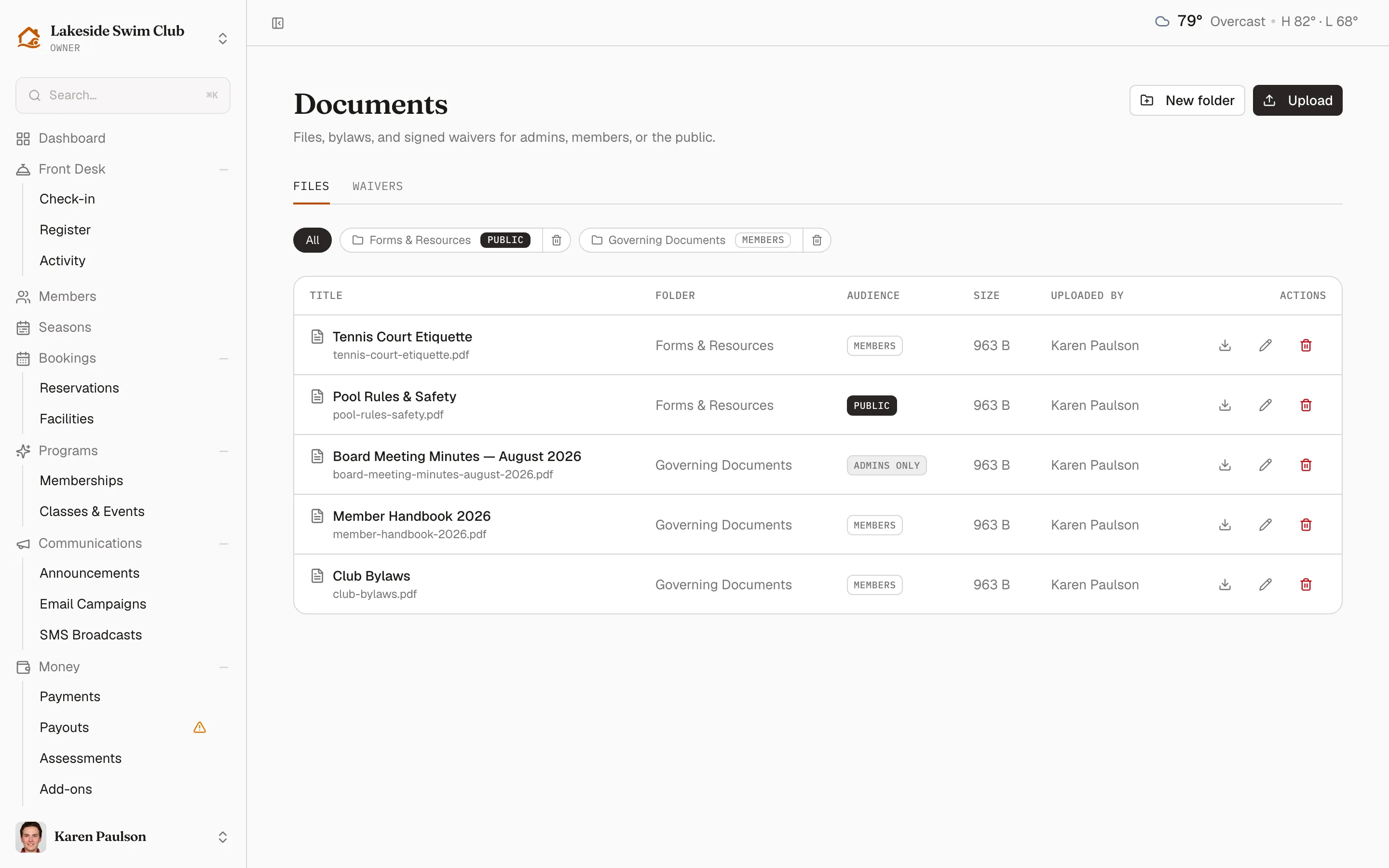This screenshot has height=868, width=1389.
Task: Open the Email Campaigns page
Action: pos(93,604)
